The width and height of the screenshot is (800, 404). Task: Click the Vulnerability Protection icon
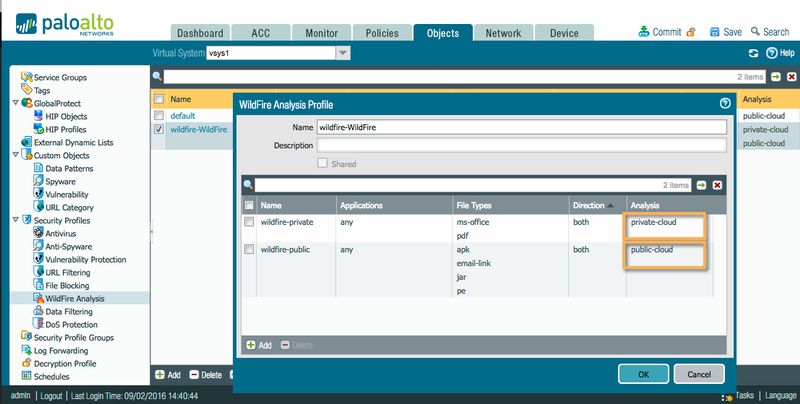tap(38, 259)
